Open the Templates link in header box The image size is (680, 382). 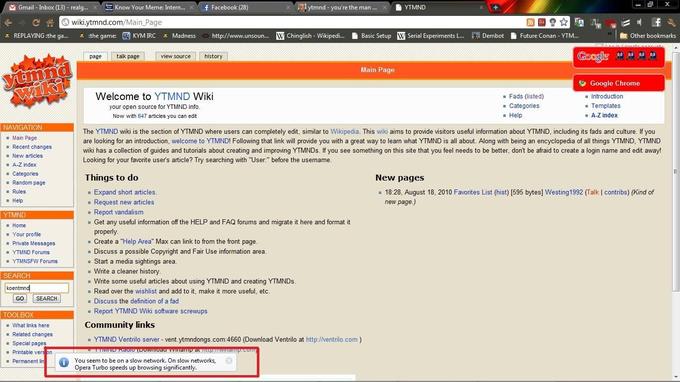[x=605, y=106]
